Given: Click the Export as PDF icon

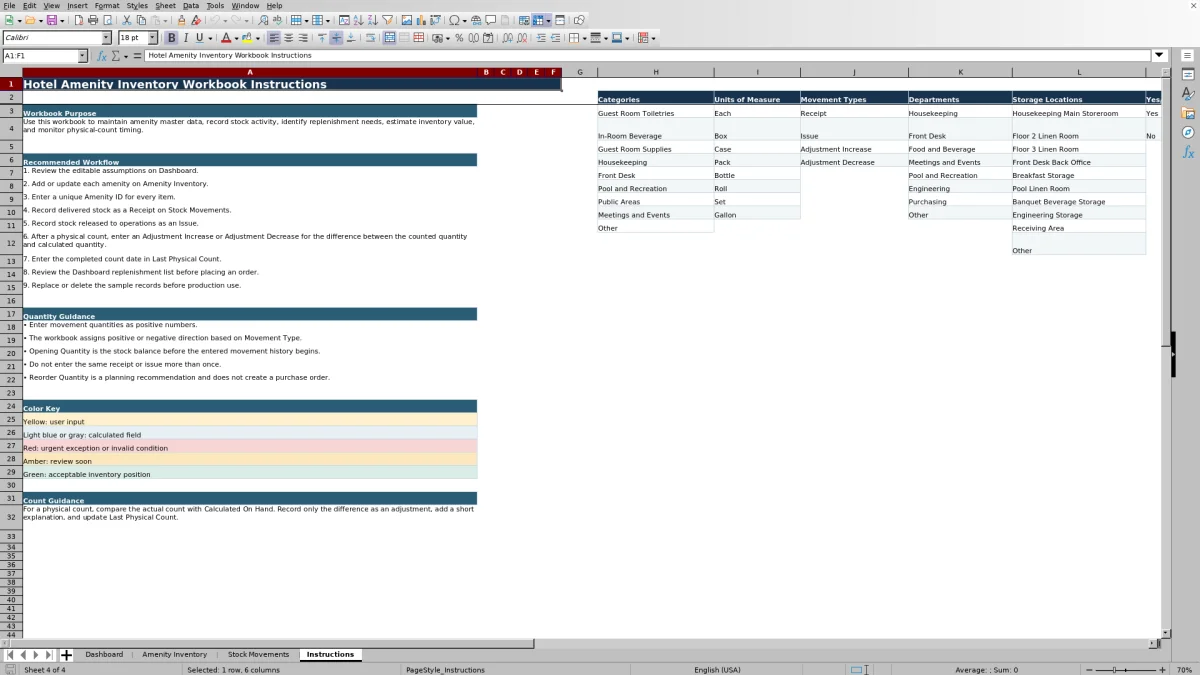Looking at the screenshot, I should [78, 20].
